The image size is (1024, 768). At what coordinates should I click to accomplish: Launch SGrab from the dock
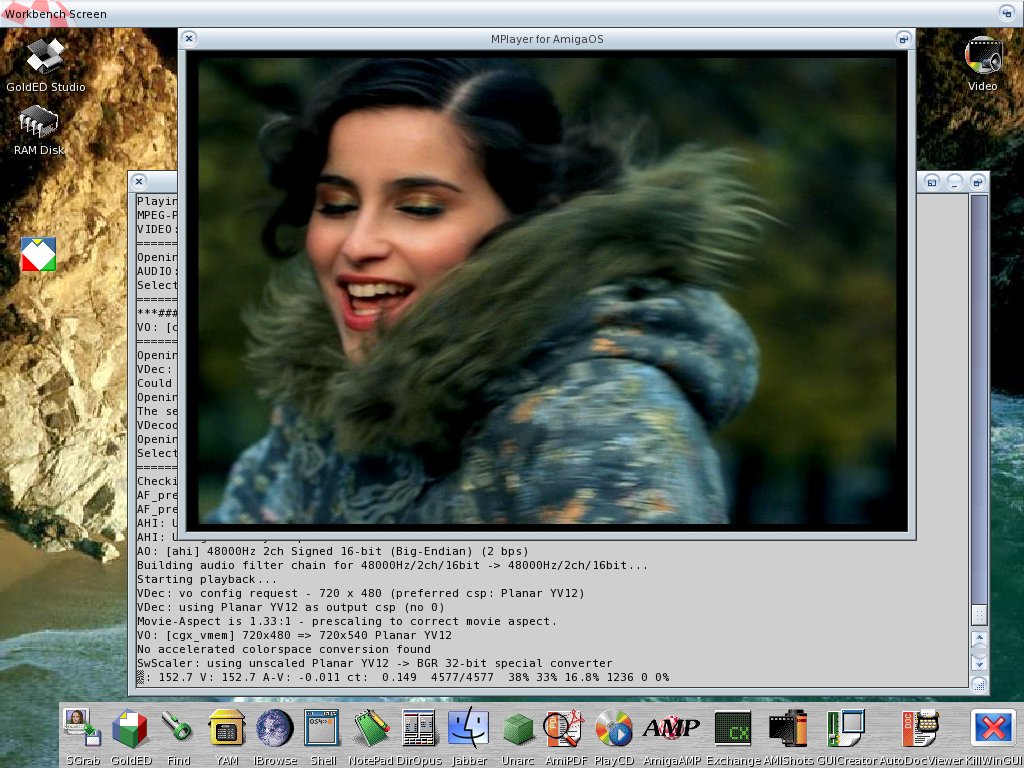tap(78, 730)
